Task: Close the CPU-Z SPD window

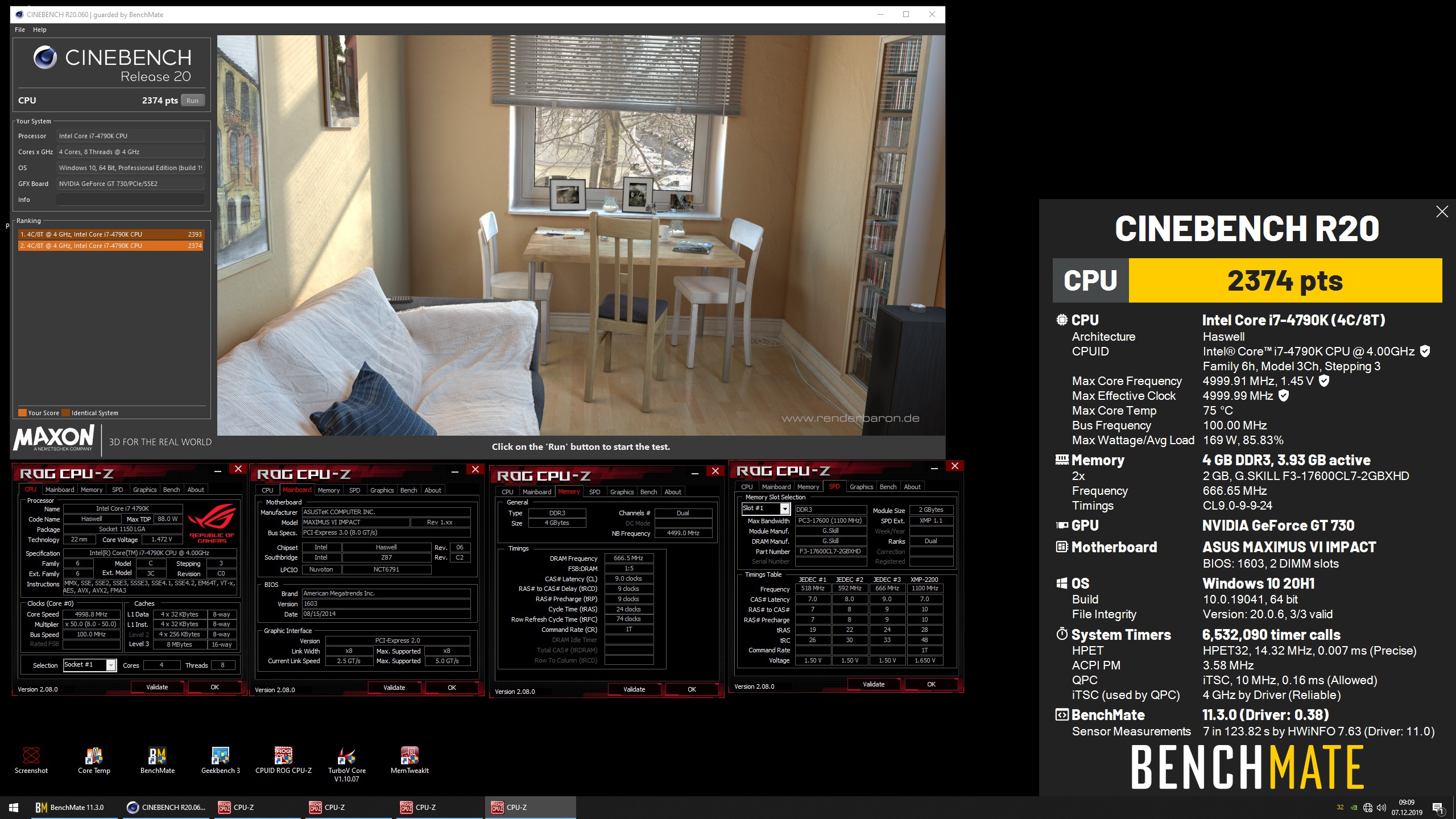Action: 954,466
